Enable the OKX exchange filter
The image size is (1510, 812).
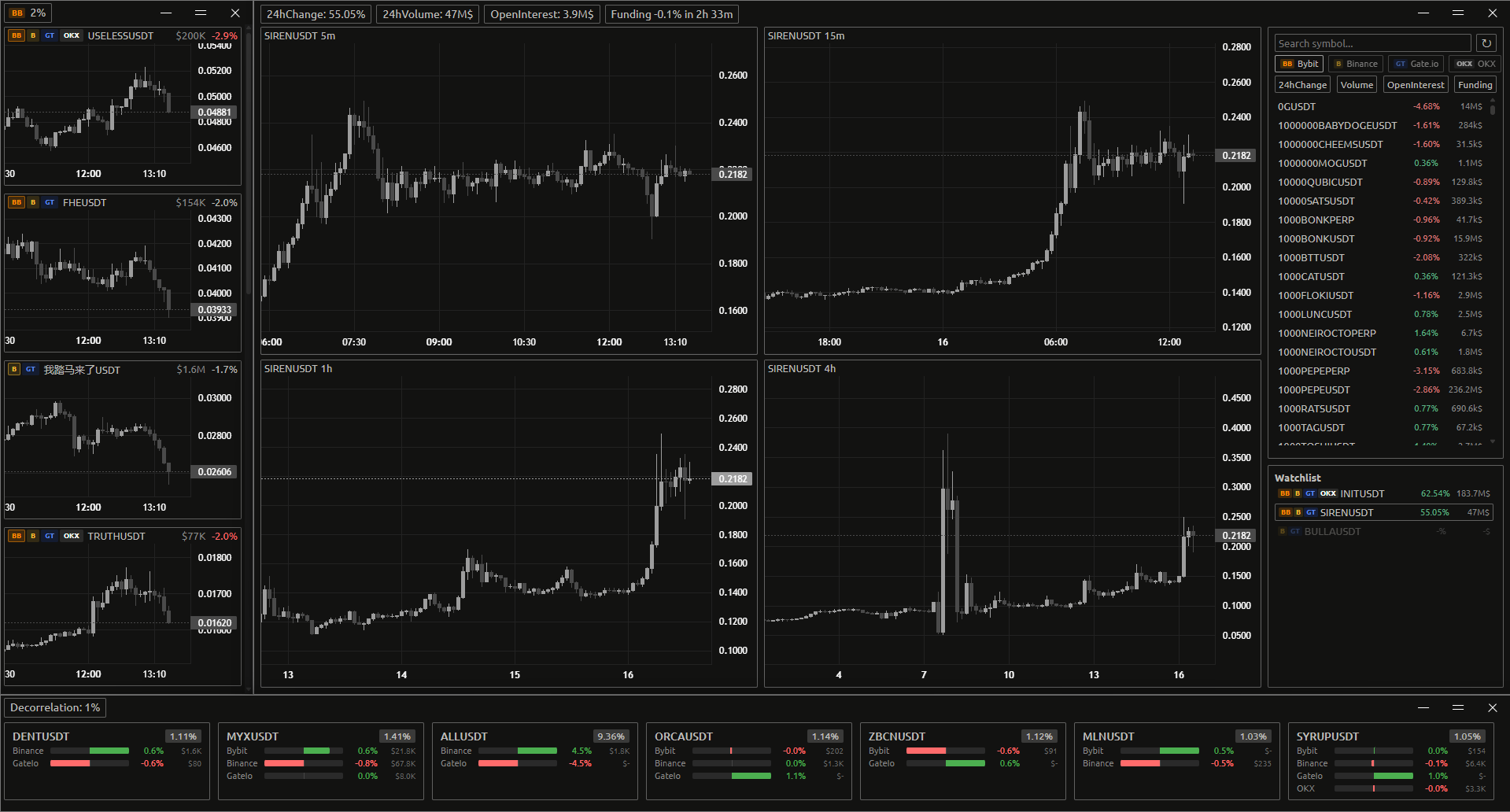click(1475, 64)
